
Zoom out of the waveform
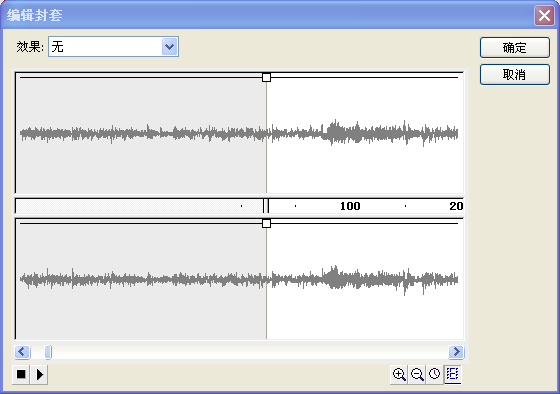pyautogui.click(x=417, y=374)
